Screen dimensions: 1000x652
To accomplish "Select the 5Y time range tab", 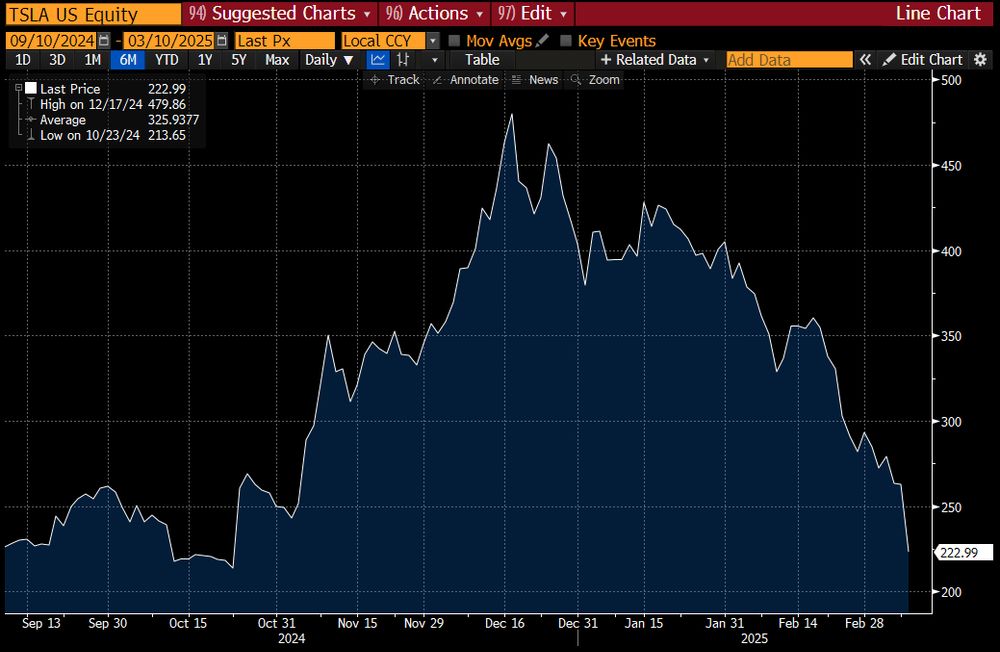I will [239, 60].
